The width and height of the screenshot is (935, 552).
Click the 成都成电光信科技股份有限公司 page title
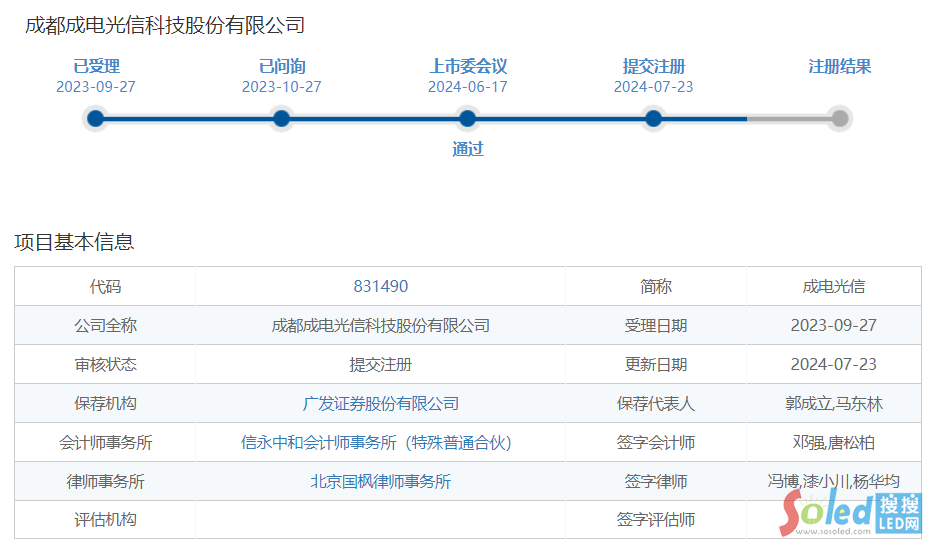click(165, 26)
